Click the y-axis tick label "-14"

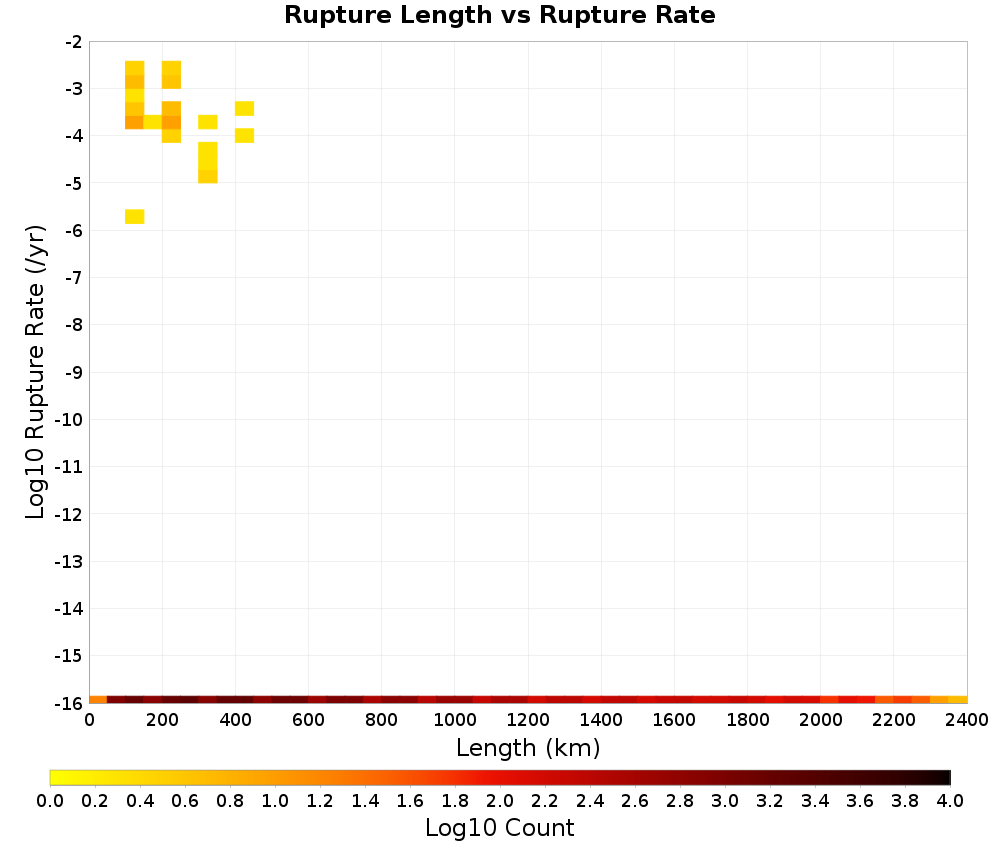pos(69,609)
